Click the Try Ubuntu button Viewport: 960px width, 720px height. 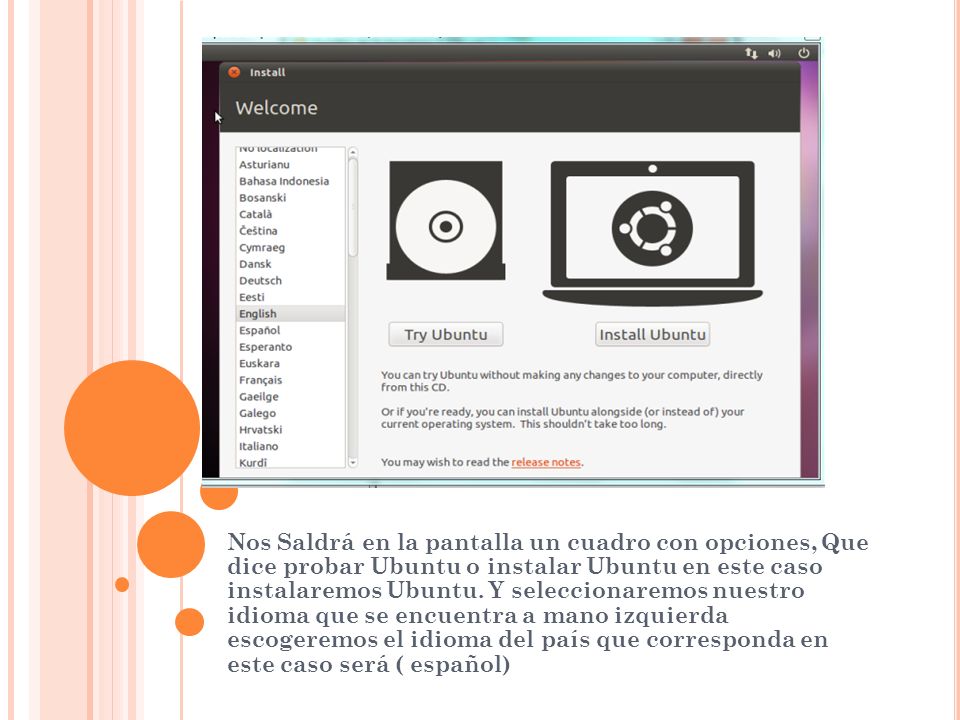[446, 334]
